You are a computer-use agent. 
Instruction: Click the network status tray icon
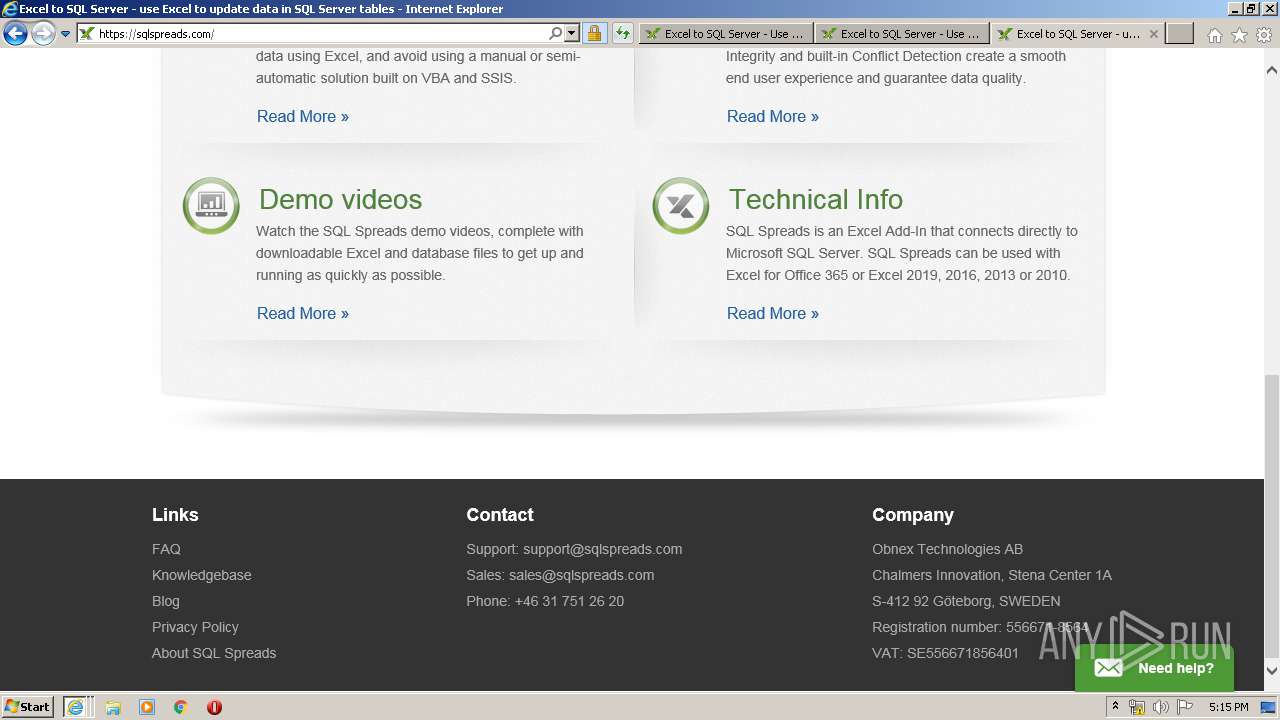coord(1137,707)
